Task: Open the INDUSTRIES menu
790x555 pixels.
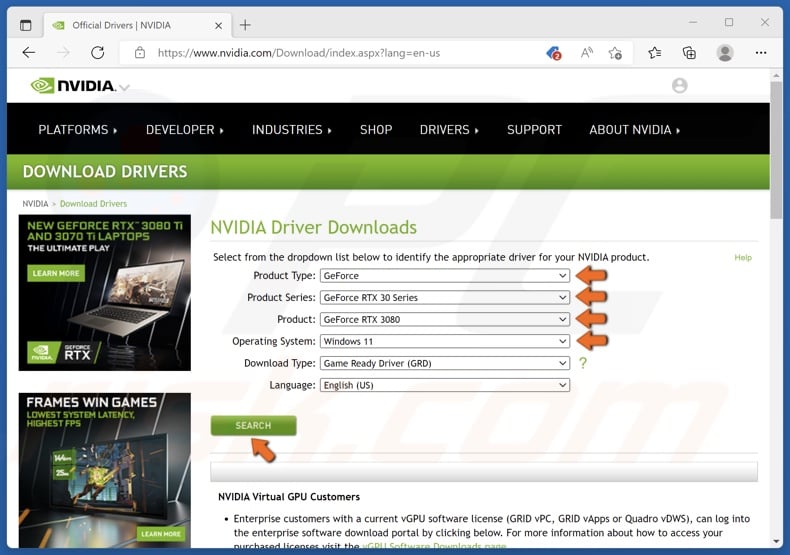Action: (292, 129)
